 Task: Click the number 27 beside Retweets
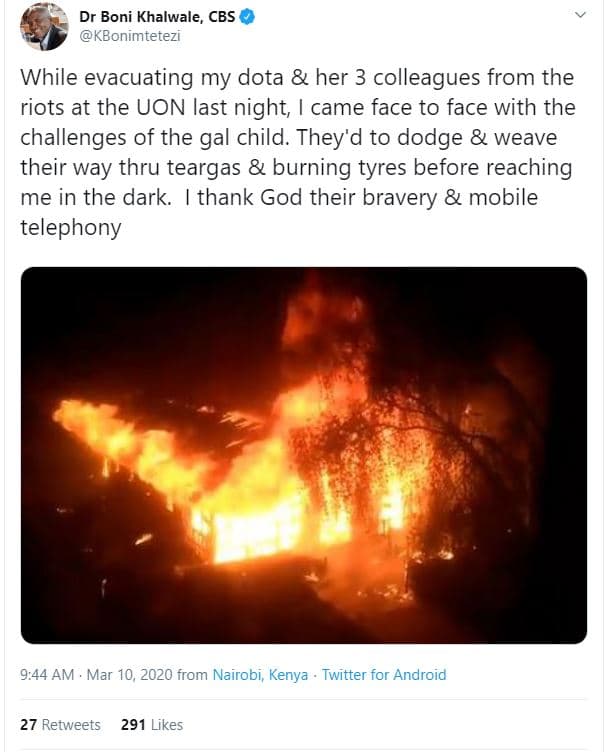29,724
